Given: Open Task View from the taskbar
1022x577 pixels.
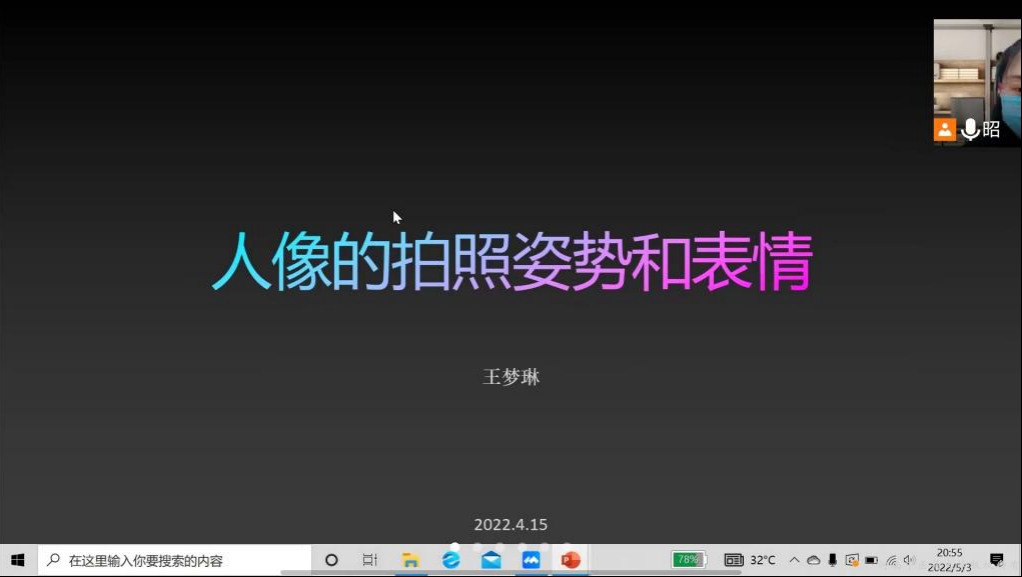Looking at the screenshot, I should click(370, 560).
